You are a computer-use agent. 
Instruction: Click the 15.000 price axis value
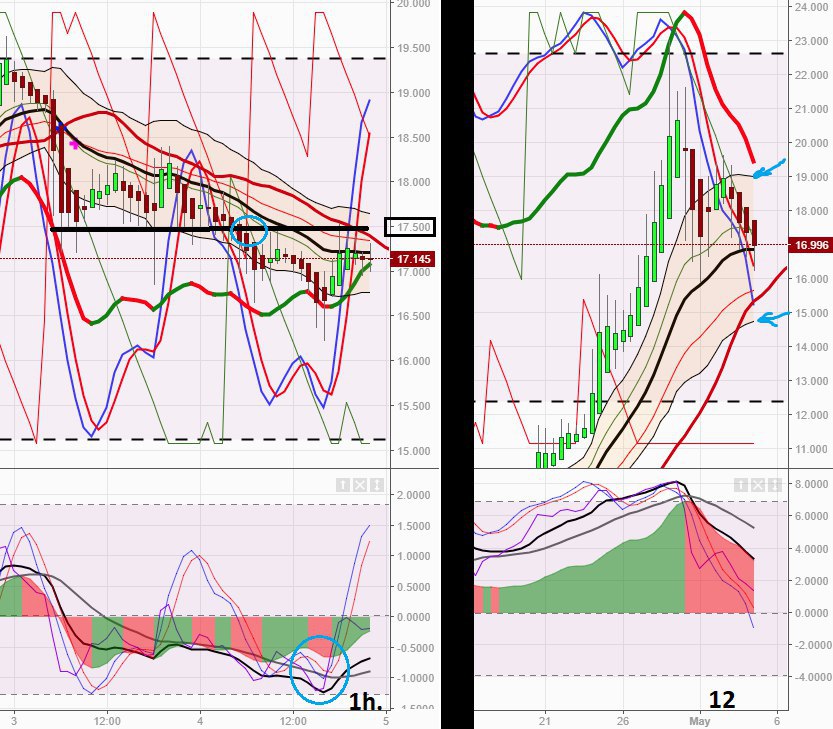[414, 451]
